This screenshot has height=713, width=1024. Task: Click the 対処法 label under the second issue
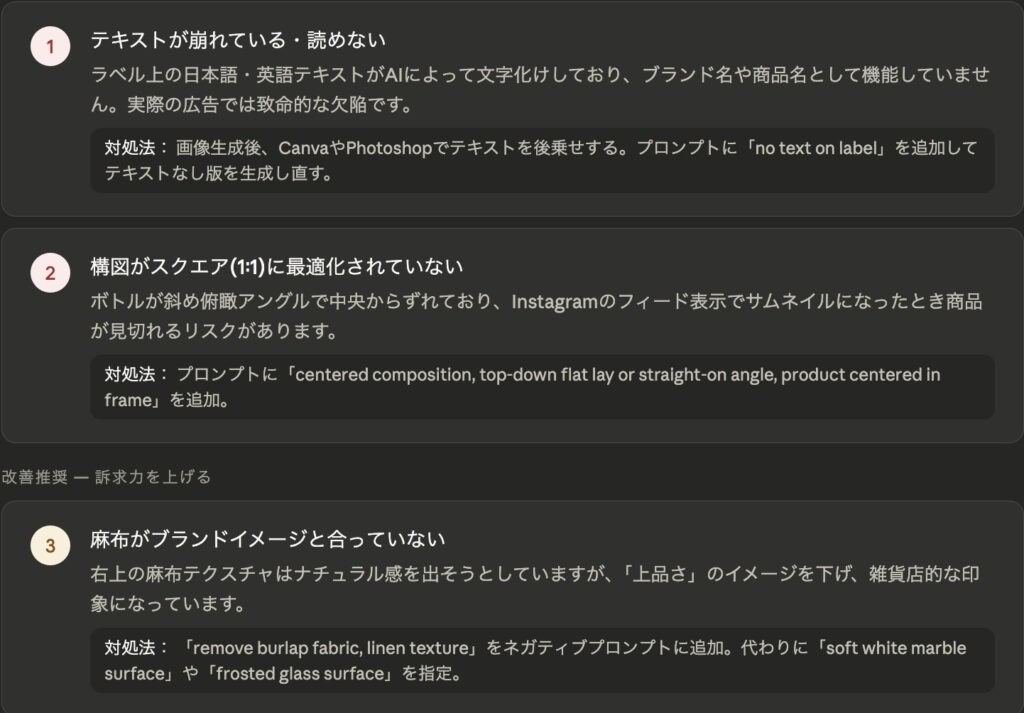[130, 375]
